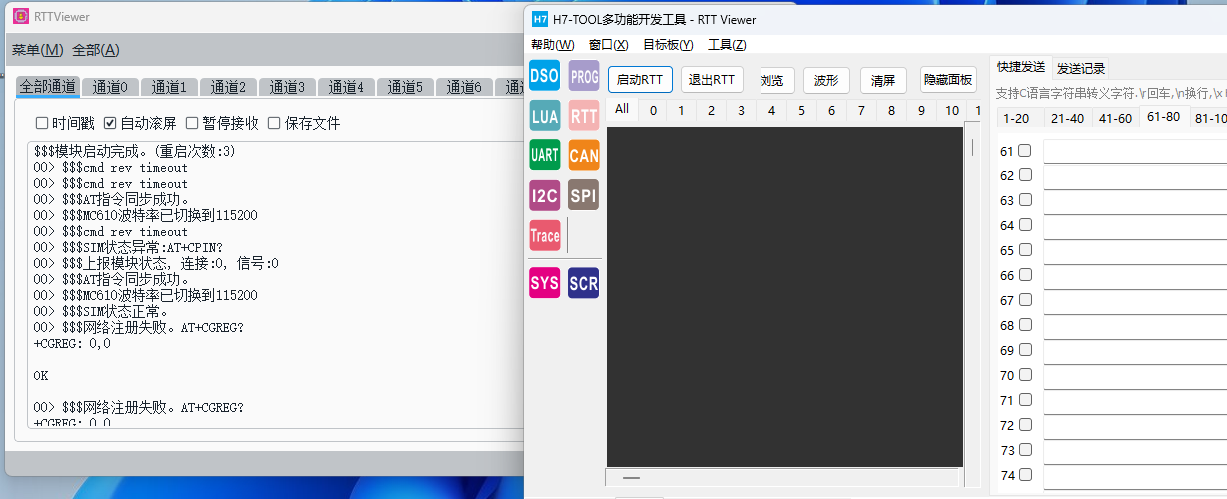Open 工具(Z) menu
Screen dimensions: 1227x499
pyautogui.click(x=727, y=45)
